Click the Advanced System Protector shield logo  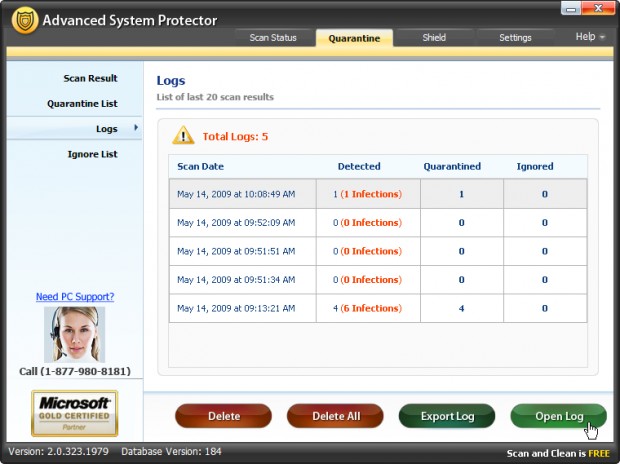point(25,20)
